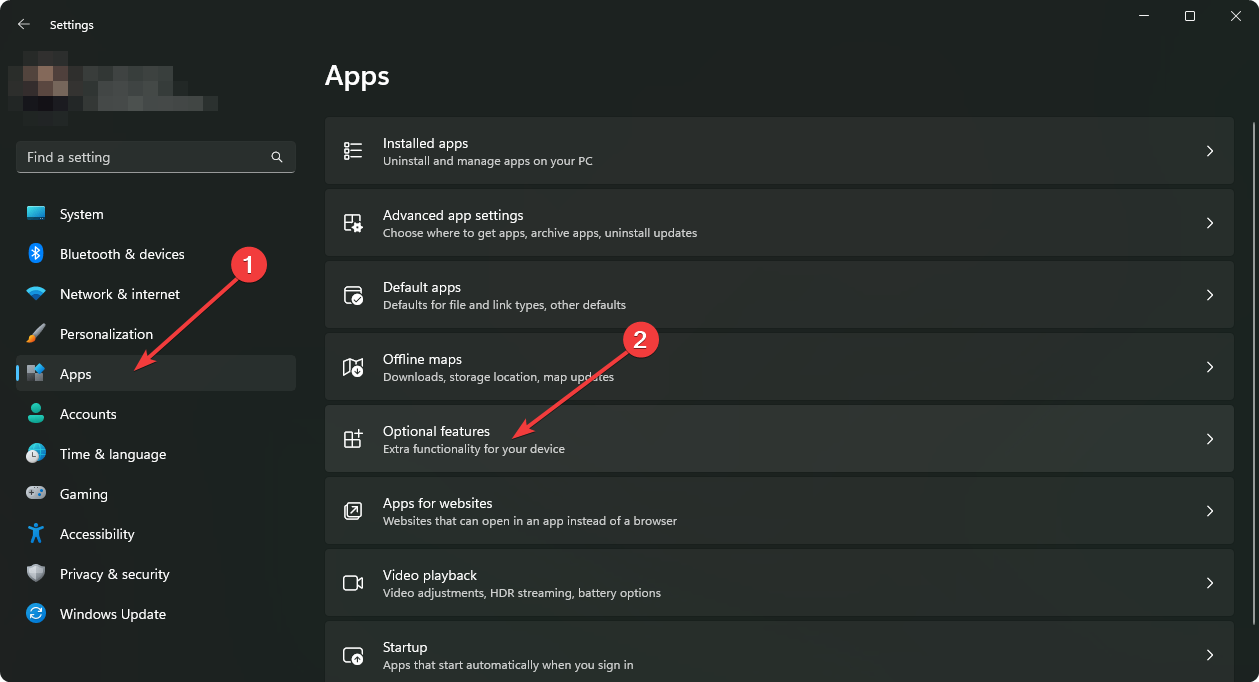The height and width of the screenshot is (682, 1259).
Task: Click the Offline maps icon
Action: point(353,367)
